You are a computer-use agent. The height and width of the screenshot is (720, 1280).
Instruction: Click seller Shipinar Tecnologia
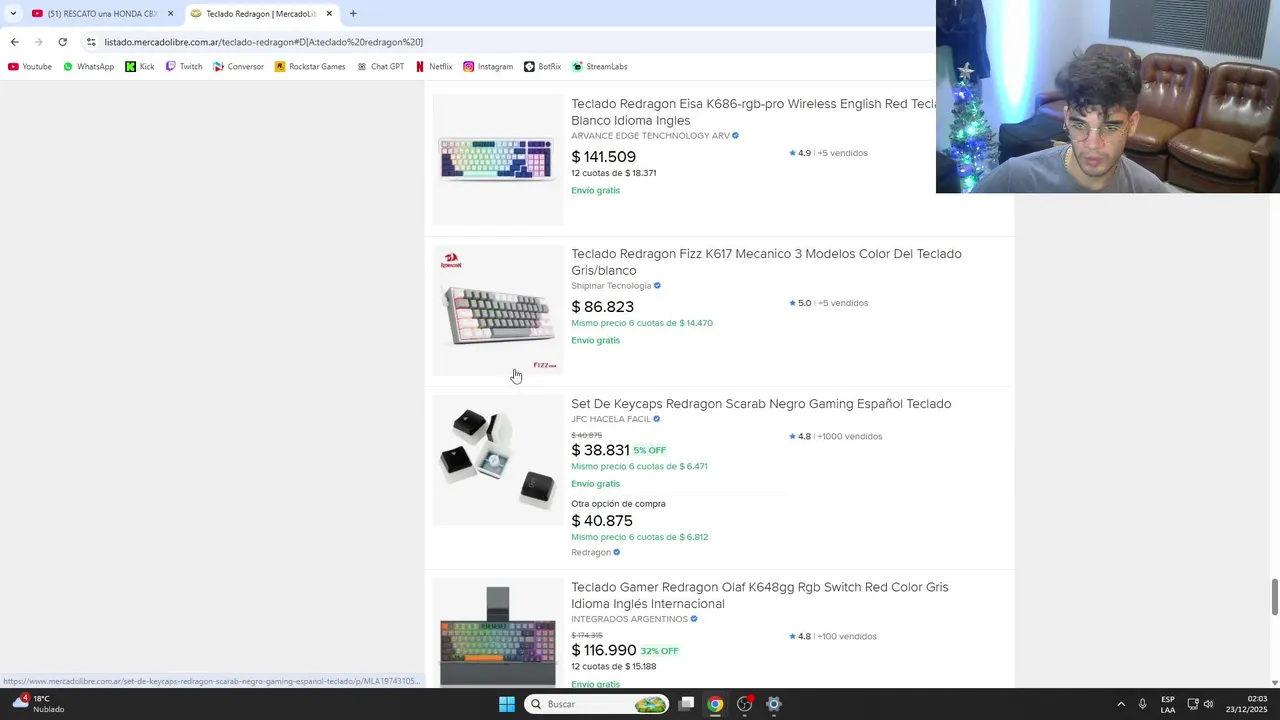pyautogui.click(x=611, y=286)
